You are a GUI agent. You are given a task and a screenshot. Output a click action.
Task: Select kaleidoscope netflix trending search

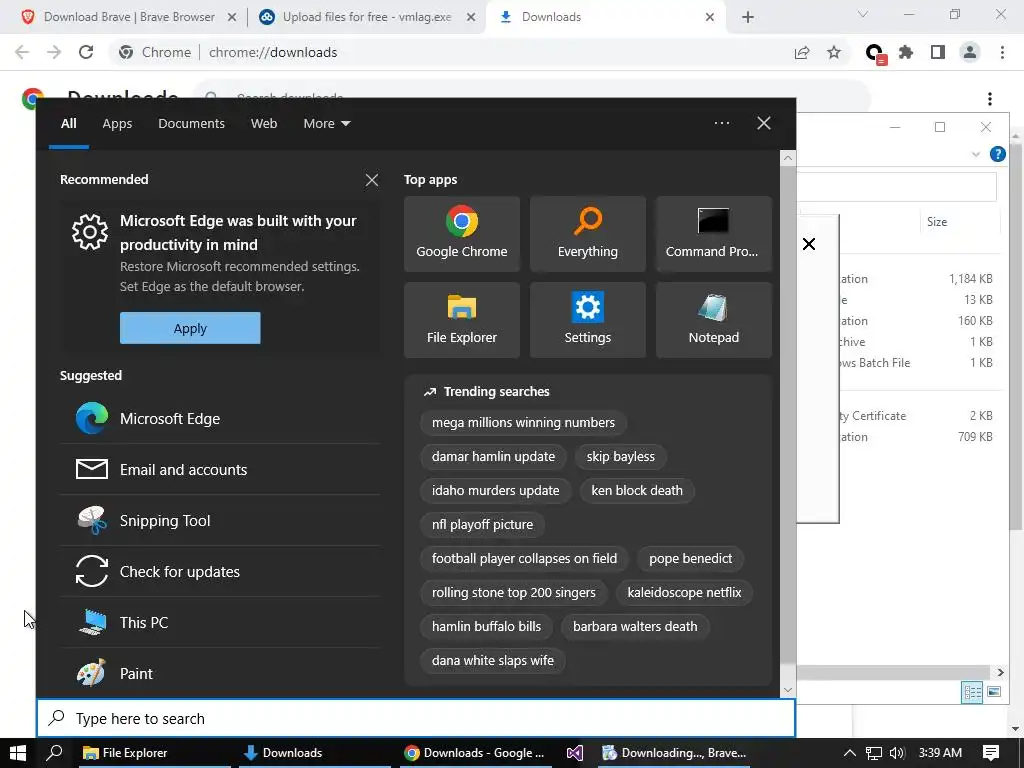[x=684, y=592]
